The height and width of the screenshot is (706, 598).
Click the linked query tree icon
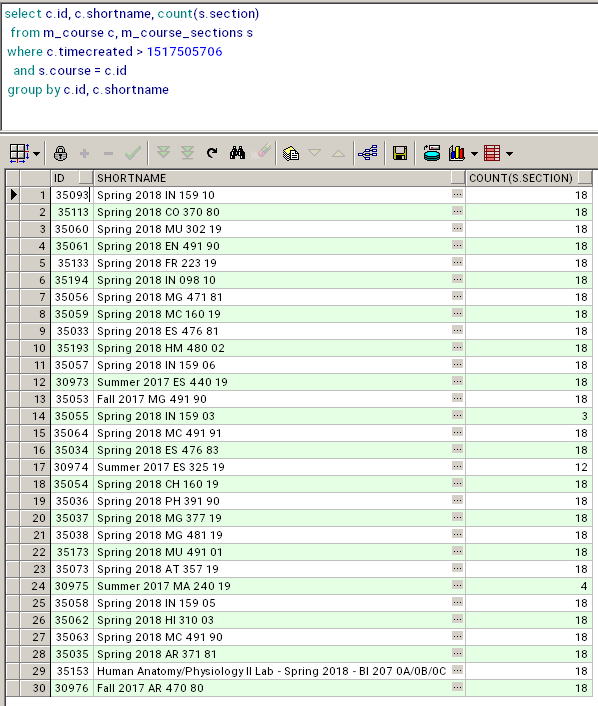368,153
